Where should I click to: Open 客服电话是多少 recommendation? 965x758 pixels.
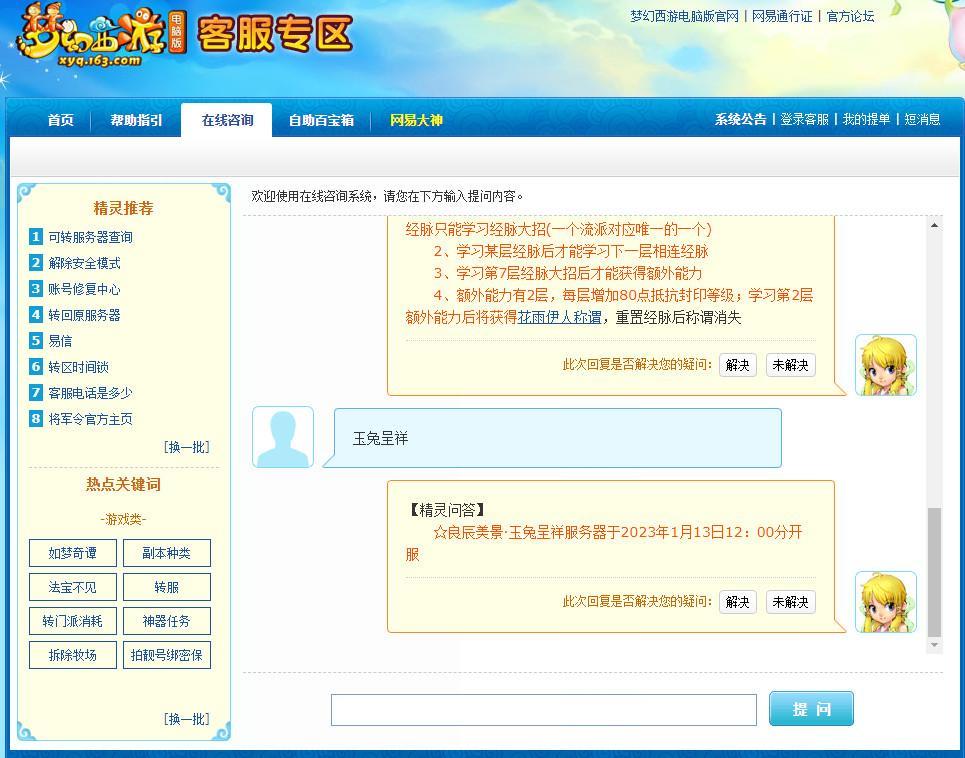90,393
